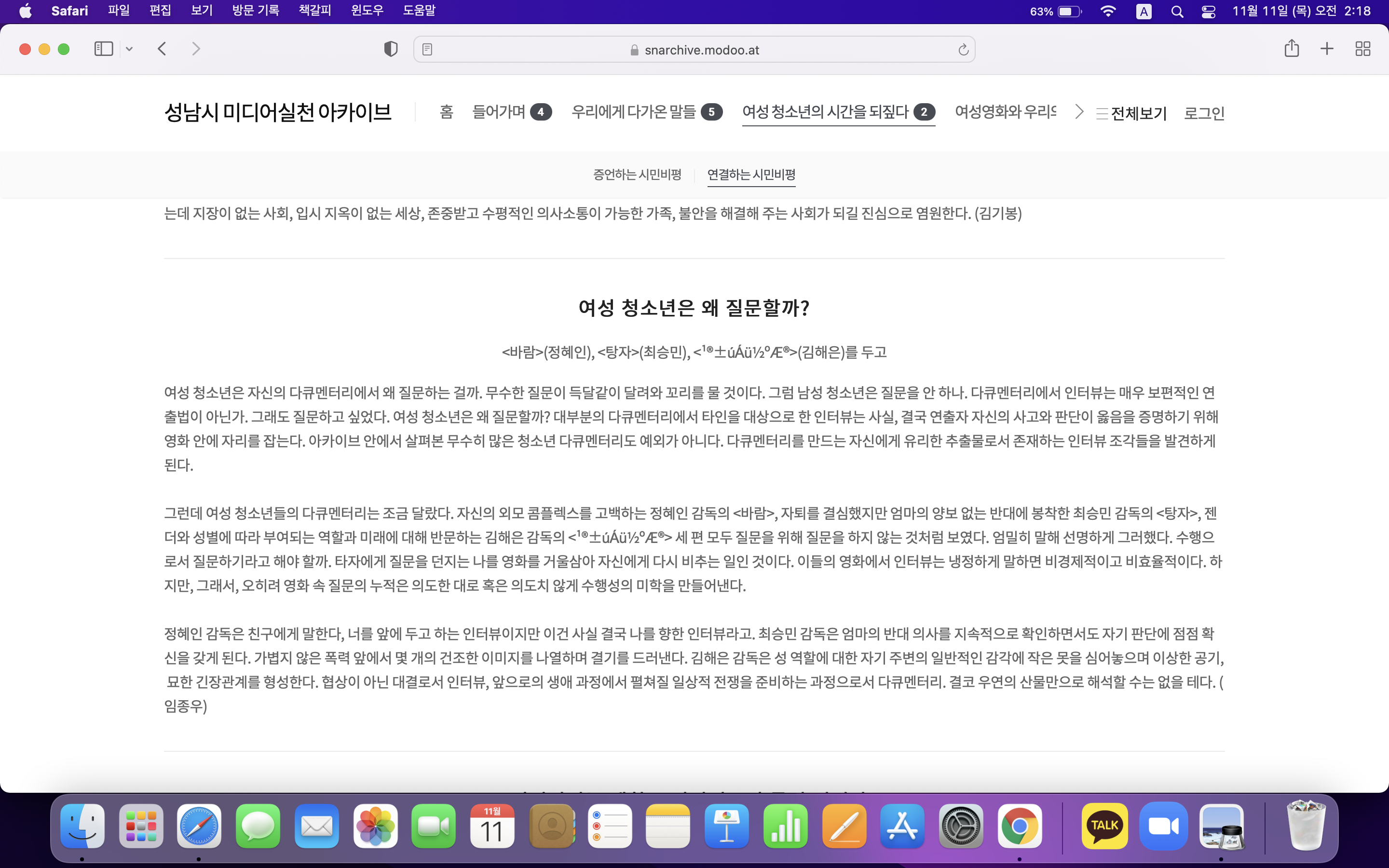Toggle the input source A indicator

click(1144, 12)
